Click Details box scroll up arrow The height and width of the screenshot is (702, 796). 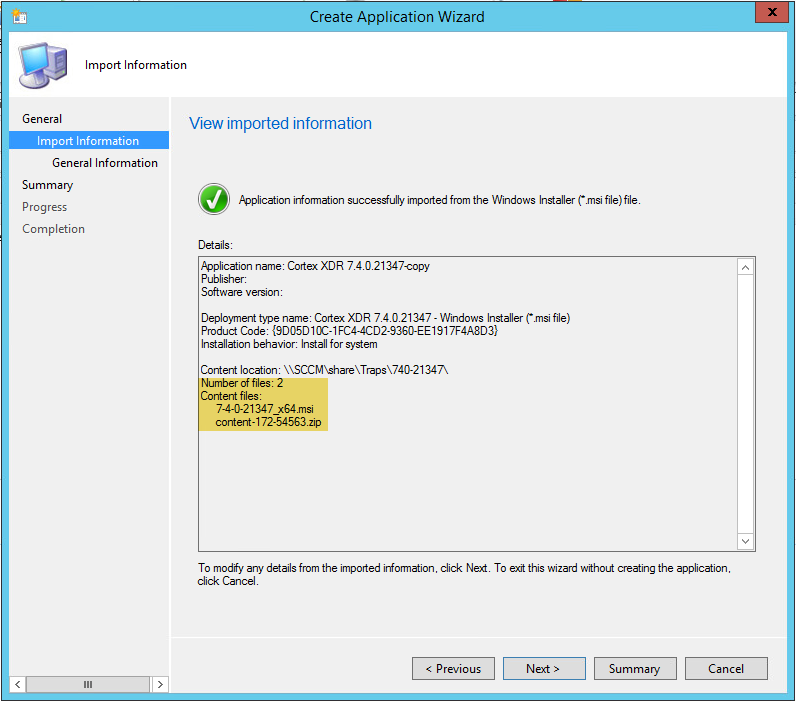[745, 268]
